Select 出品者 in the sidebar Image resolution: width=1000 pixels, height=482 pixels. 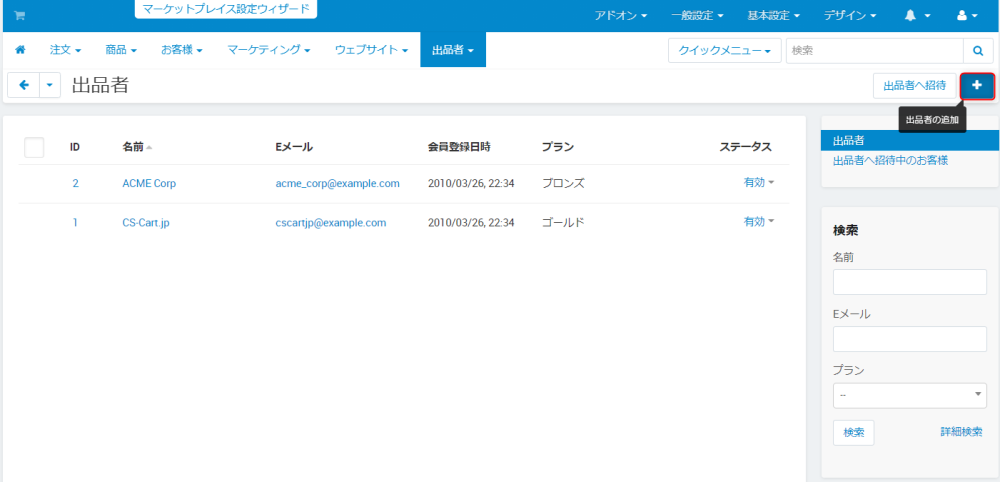point(910,141)
